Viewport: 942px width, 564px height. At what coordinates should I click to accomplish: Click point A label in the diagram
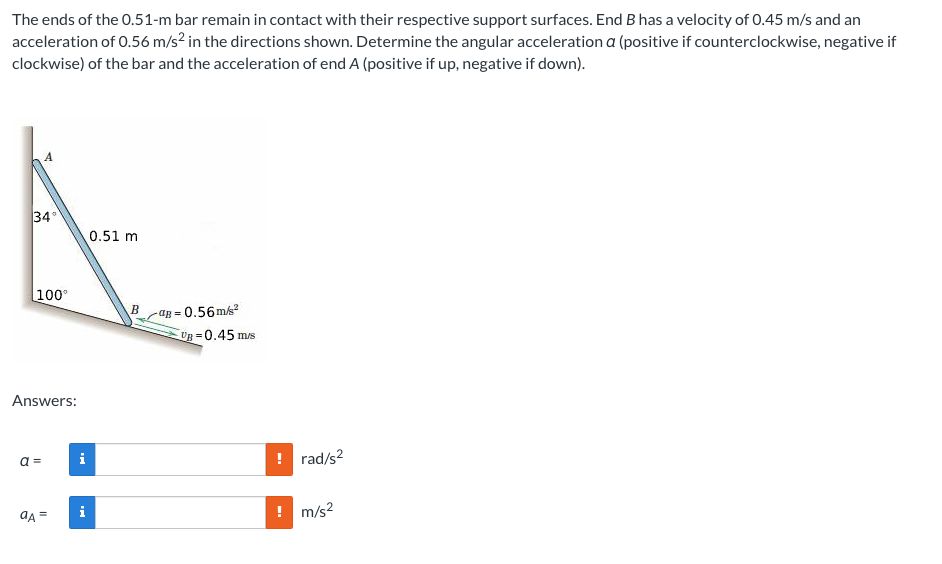(48, 155)
